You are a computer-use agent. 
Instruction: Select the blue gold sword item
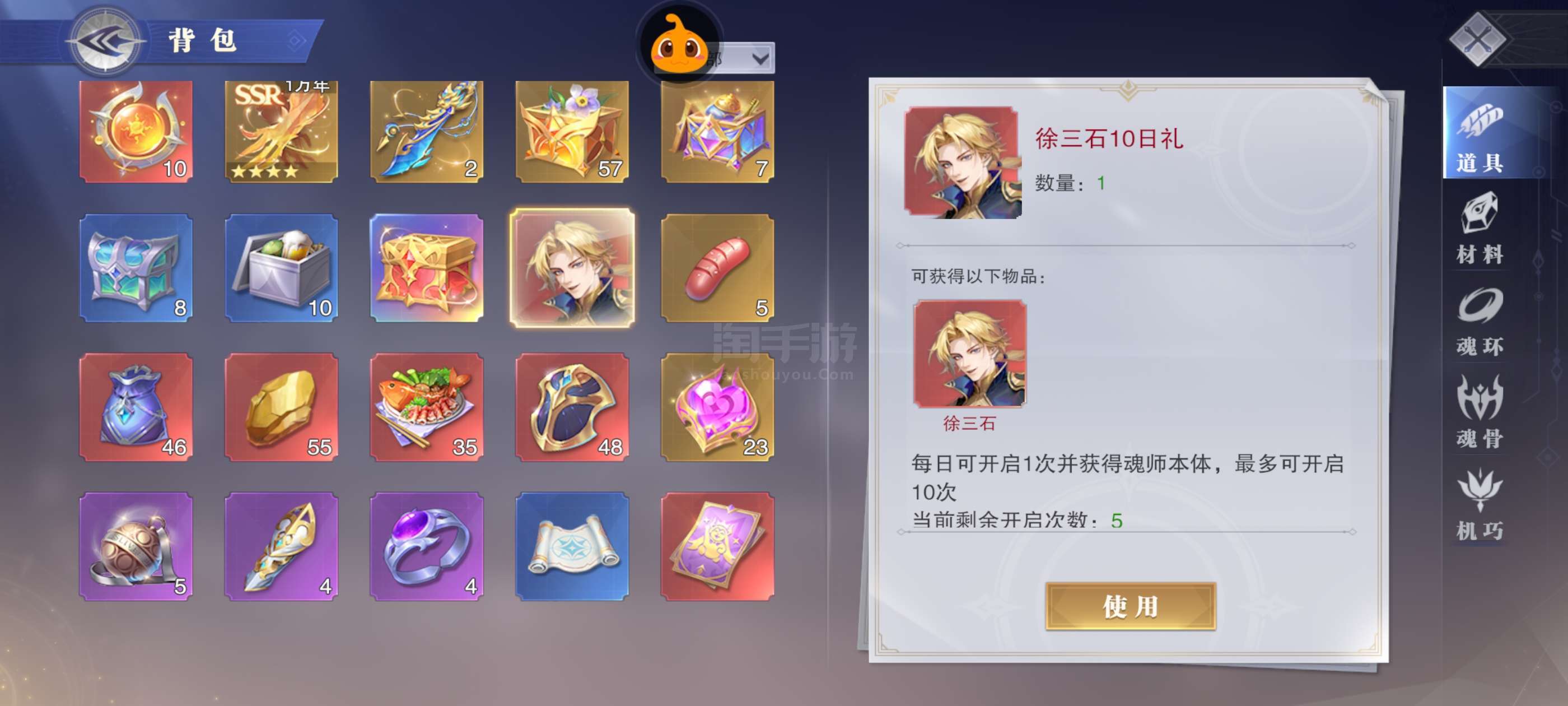(427, 131)
